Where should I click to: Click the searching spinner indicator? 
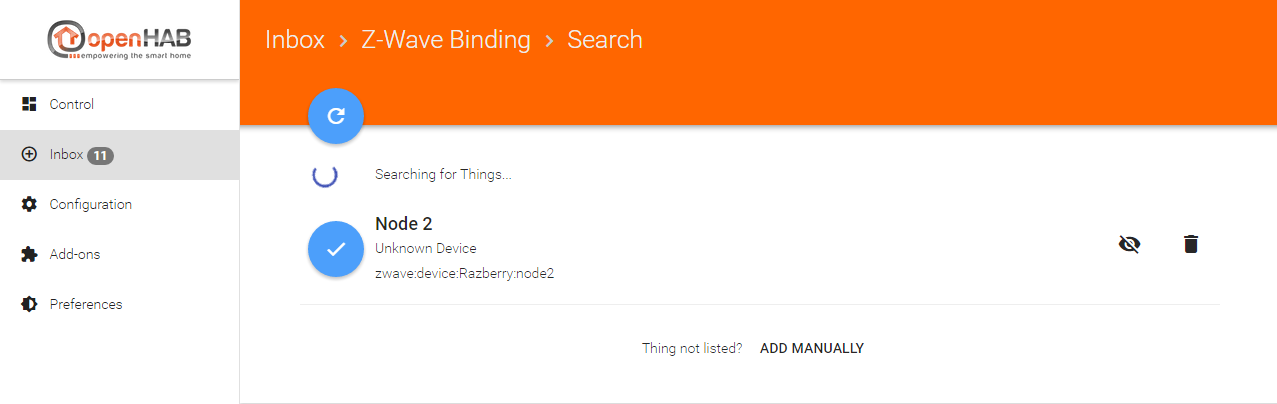point(325,175)
